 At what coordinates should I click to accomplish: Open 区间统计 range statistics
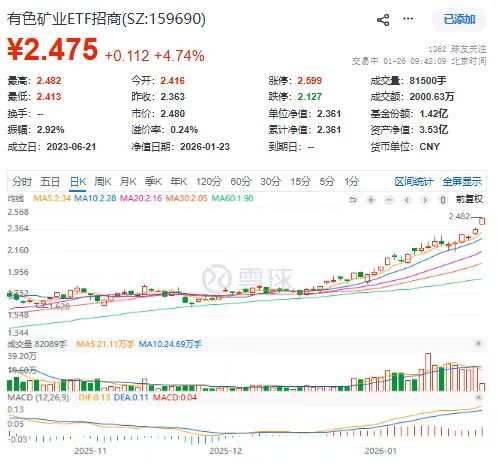[x=414, y=182]
